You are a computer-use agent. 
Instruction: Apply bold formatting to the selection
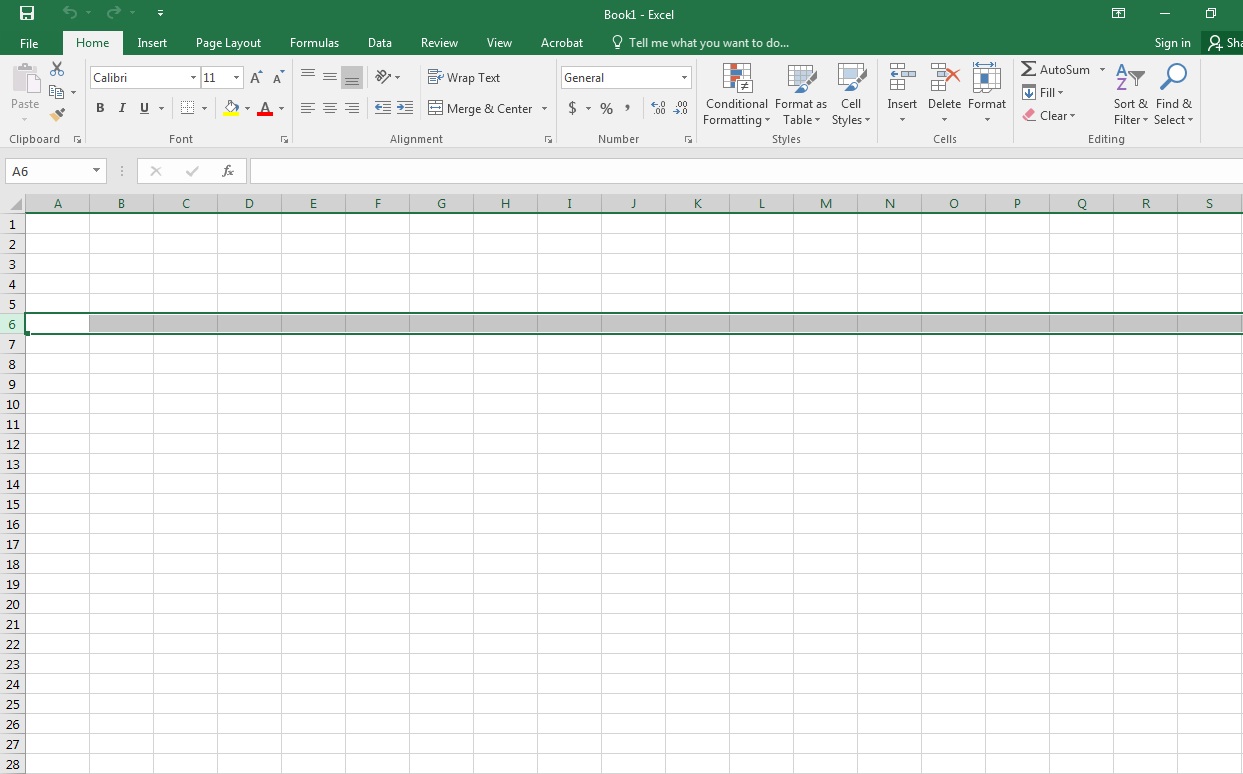coord(99,107)
